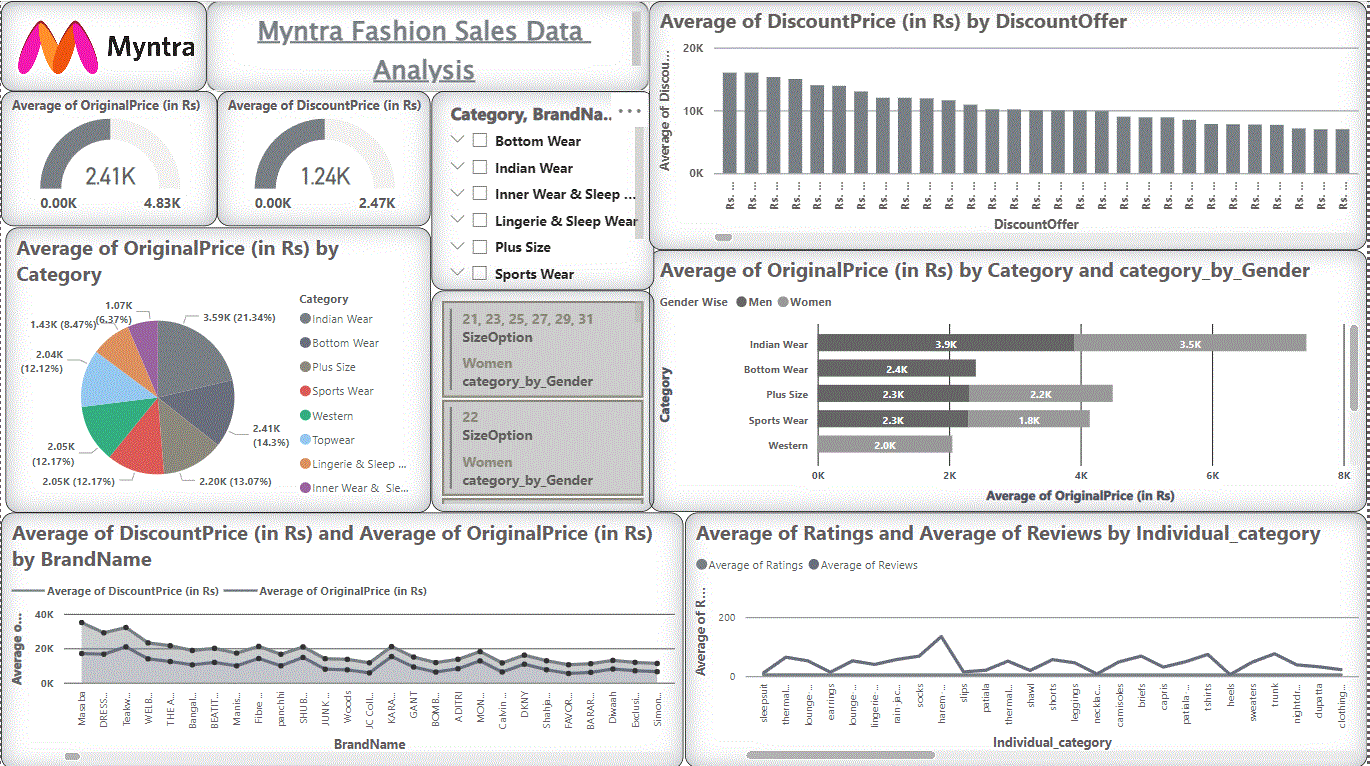Image resolution: width=1370 pixels, height=766 pixels.
Task: Select the Sports Wear legend dot
Action: 304,391
